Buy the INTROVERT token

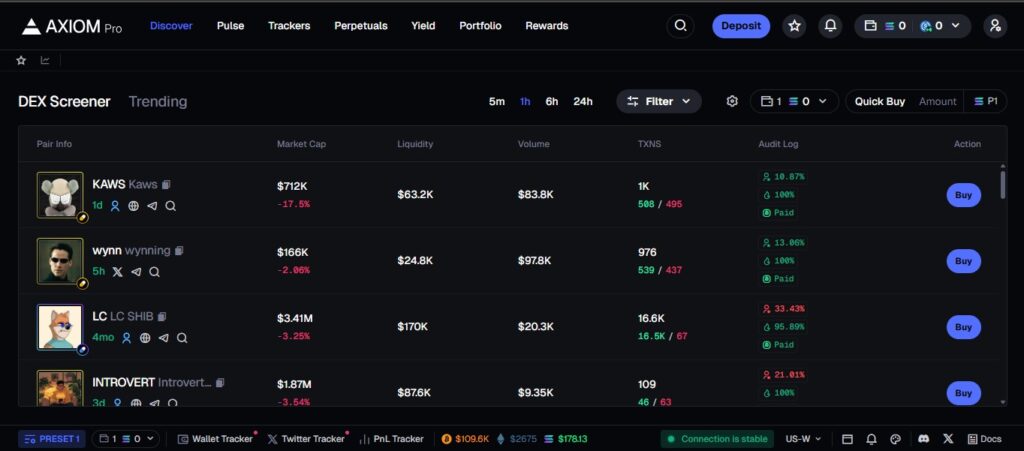click(963, 393)
